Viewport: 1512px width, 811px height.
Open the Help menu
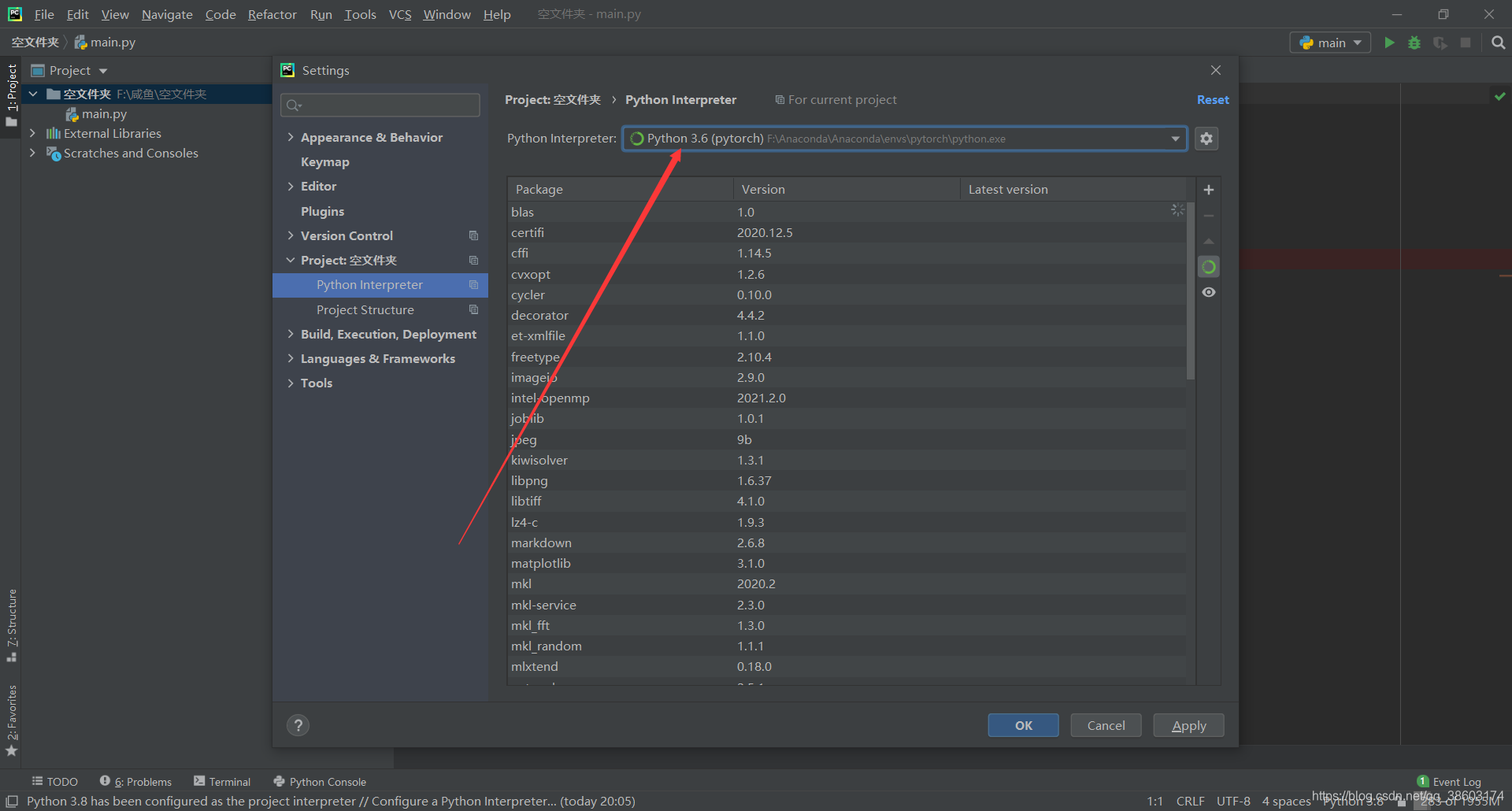pyautogui.click(x=497, y=14)
